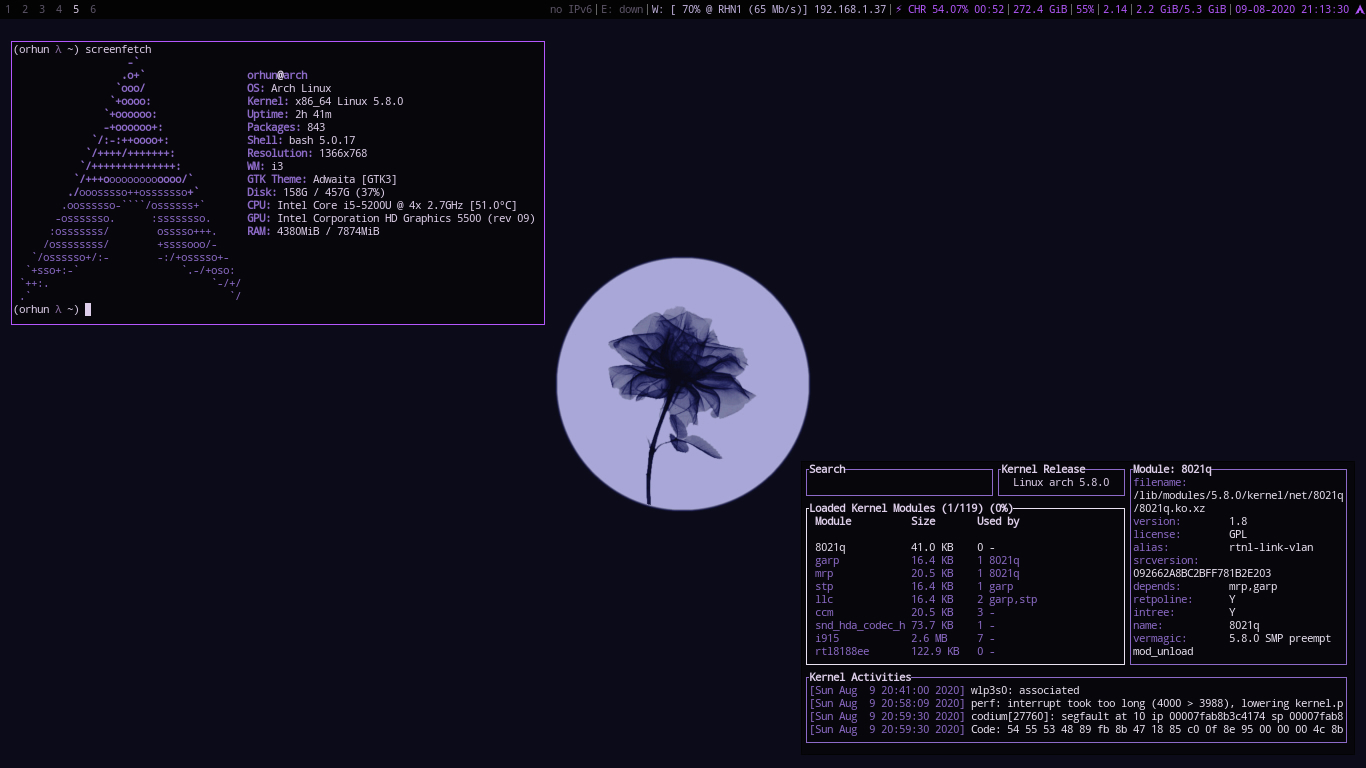Click the battery lightning bolt icon
The height and width of the screenshot is (768, 1366).
[x=898, y=9]
